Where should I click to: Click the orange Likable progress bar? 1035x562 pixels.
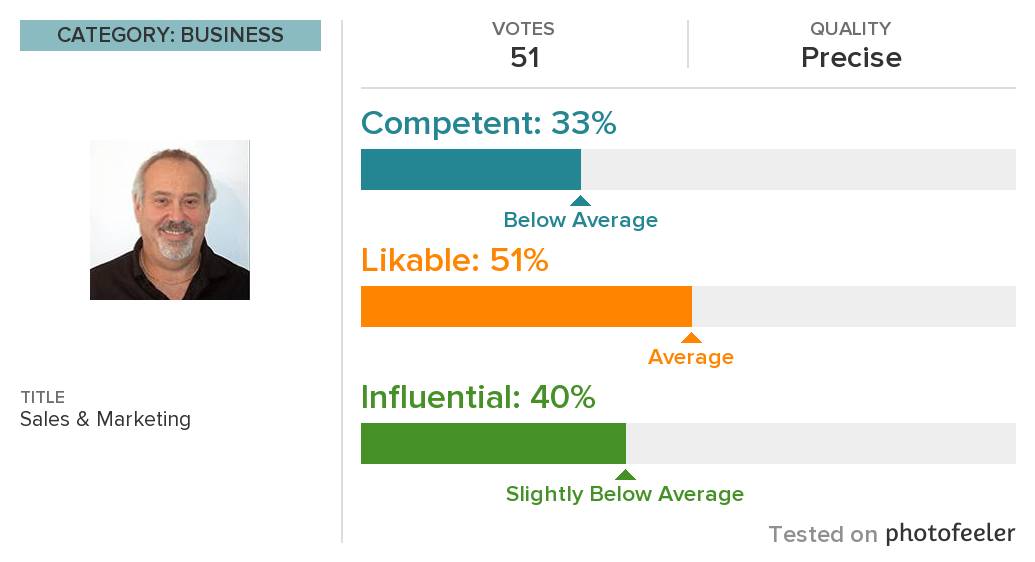point(688,306)
